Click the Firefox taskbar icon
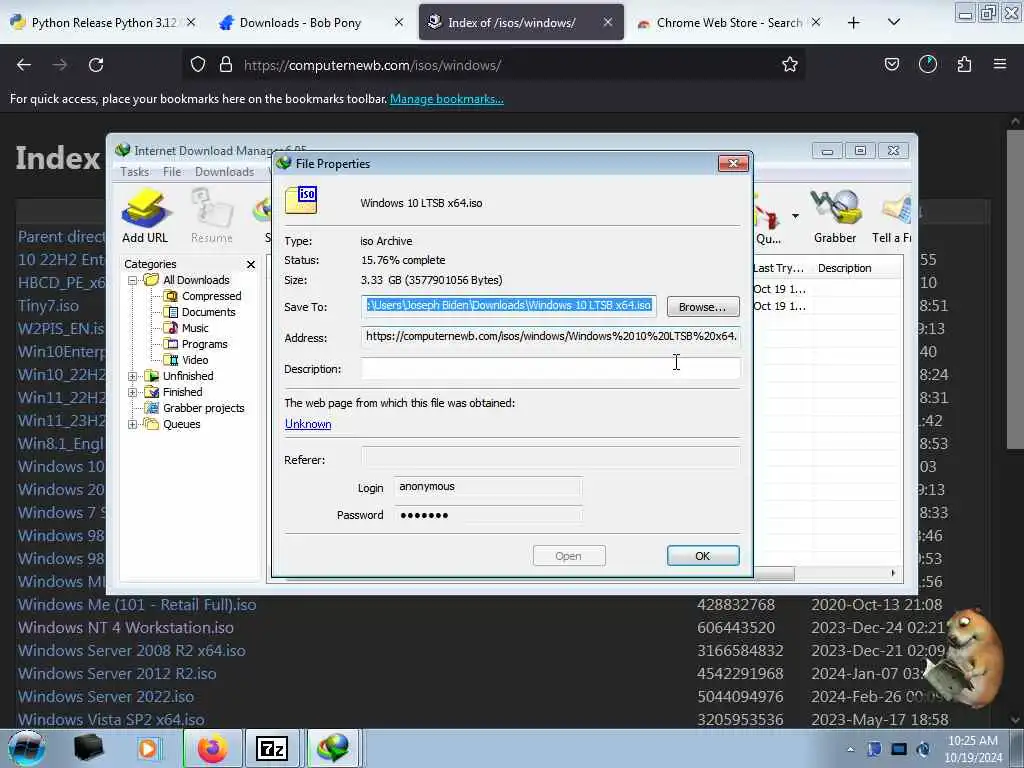 click(212, 748)
